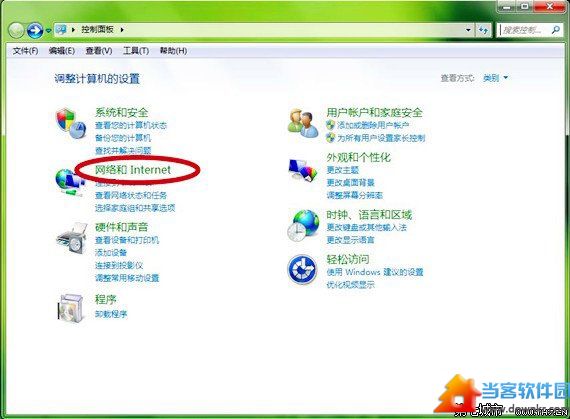Click the 控制面板 breadcrumb in address bar

point(97,29)
